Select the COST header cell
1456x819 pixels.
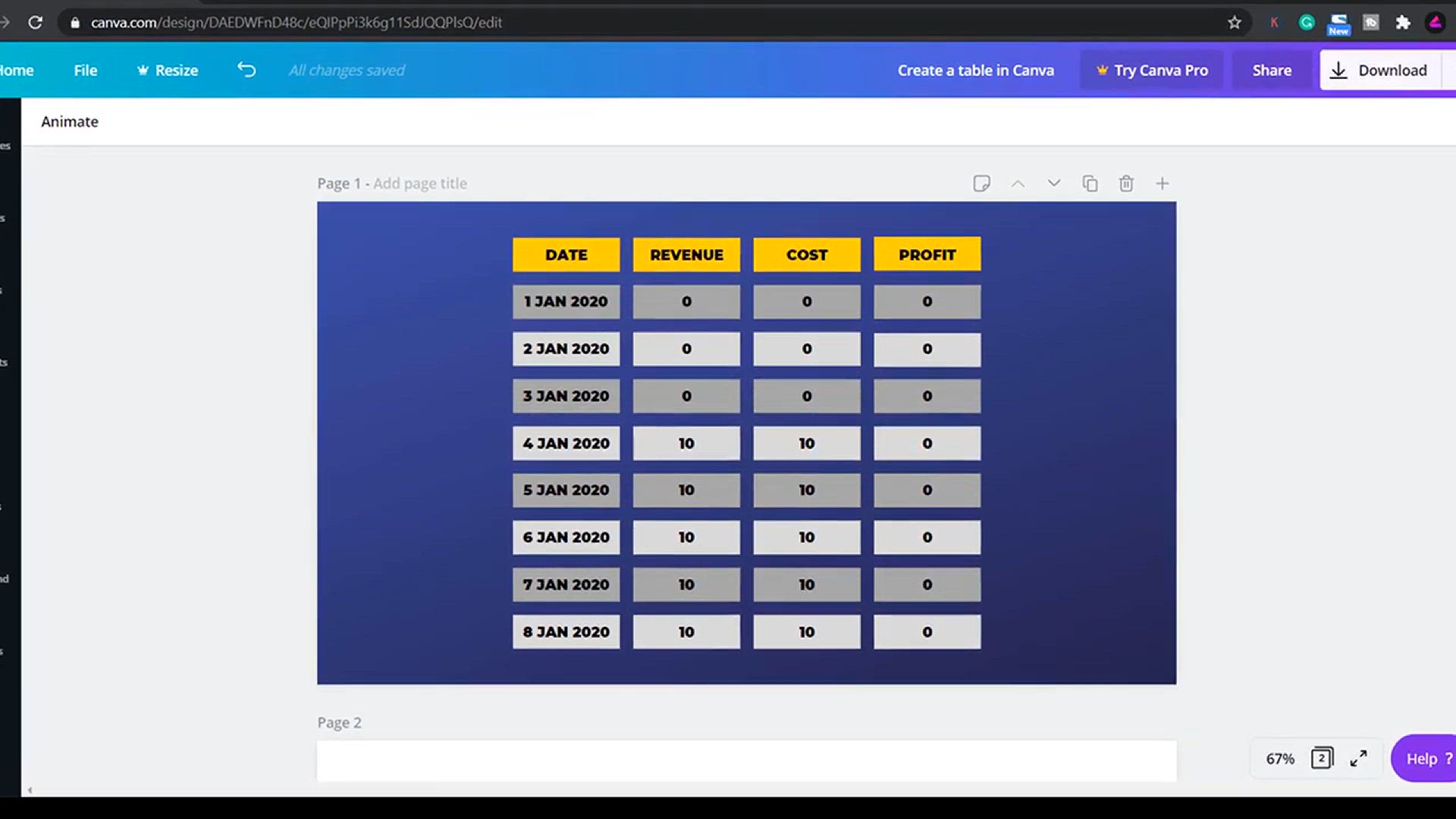(x=807, y=255)
